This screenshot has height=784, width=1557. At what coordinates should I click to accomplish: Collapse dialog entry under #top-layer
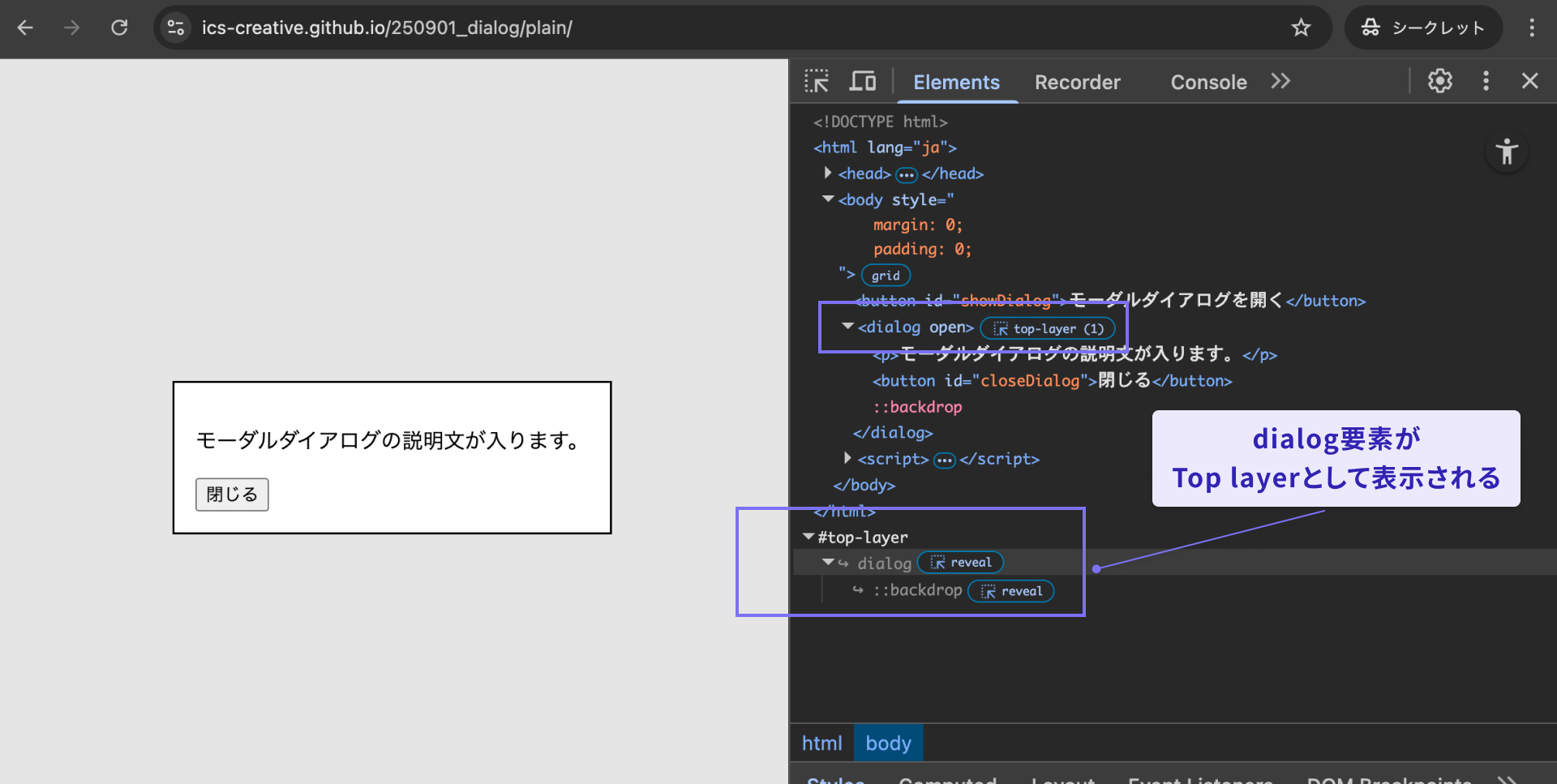(x=828, y=562)
